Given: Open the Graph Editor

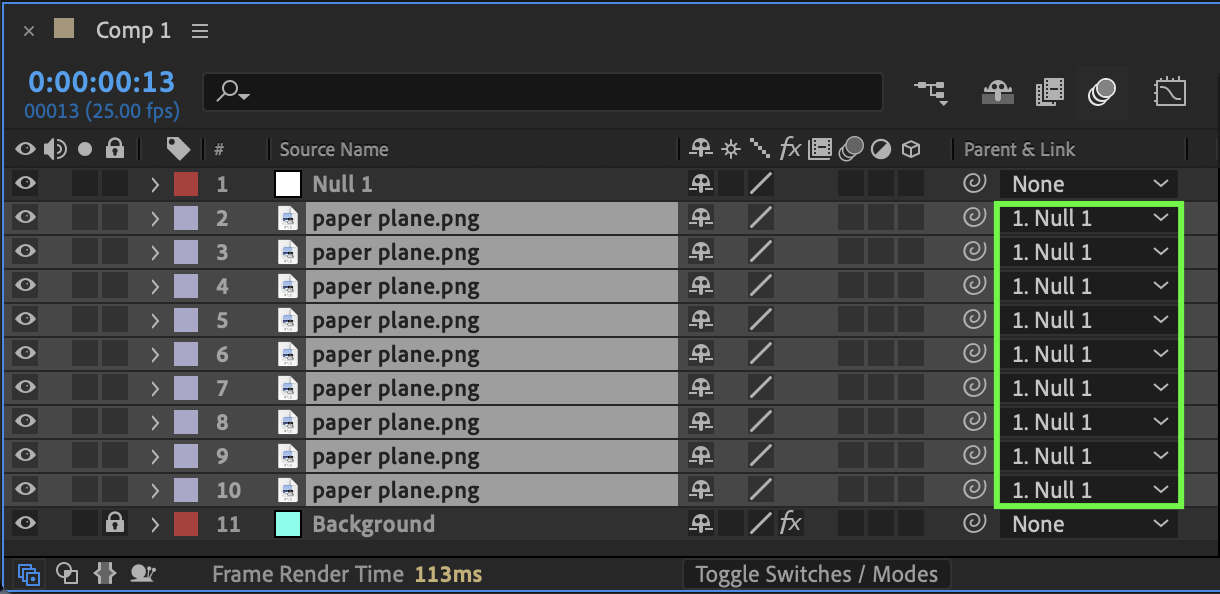Looking at the screenshot, I should click(1169, 93).
